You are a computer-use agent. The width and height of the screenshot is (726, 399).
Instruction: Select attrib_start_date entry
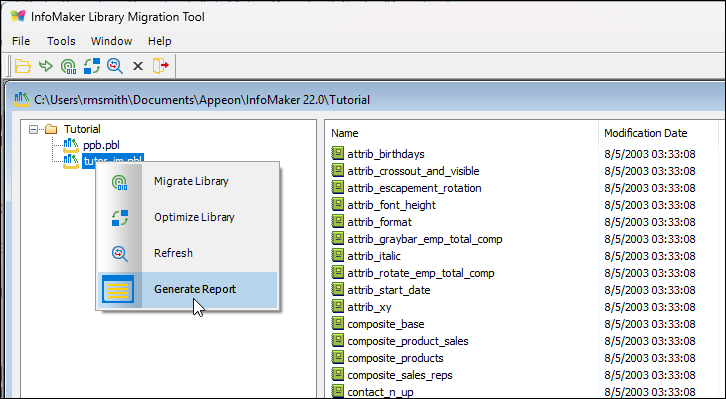(388, 290)
